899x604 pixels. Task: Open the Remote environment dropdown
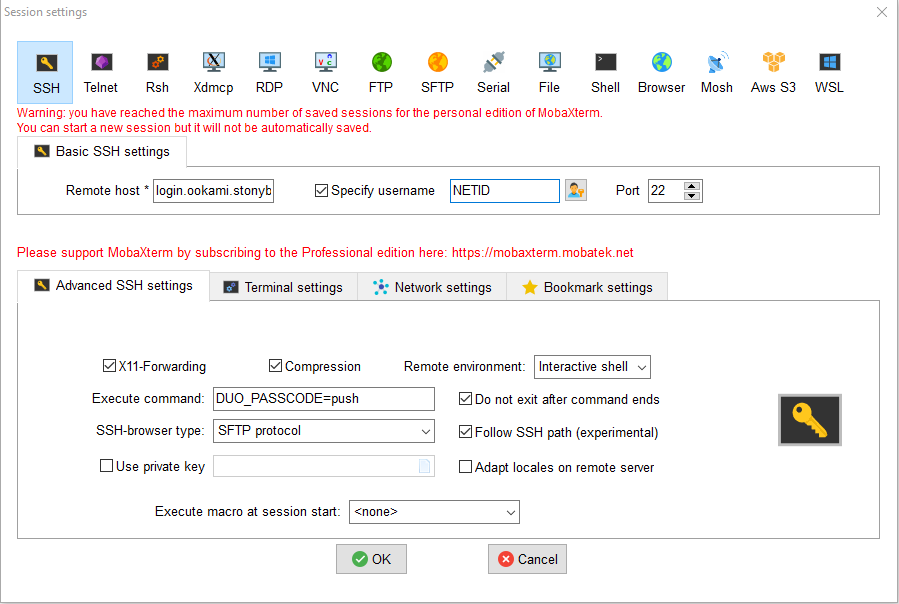pos(592,367)
